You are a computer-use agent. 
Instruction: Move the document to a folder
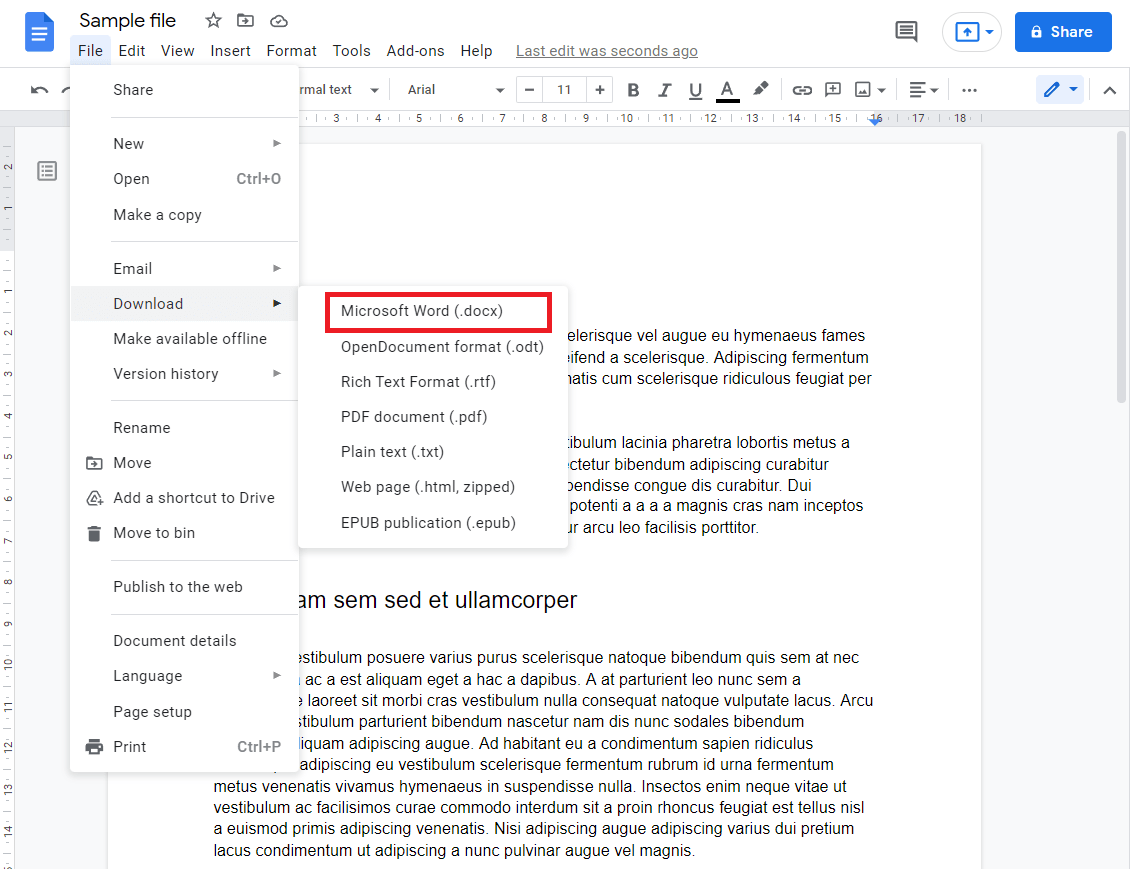click(244, 19)
